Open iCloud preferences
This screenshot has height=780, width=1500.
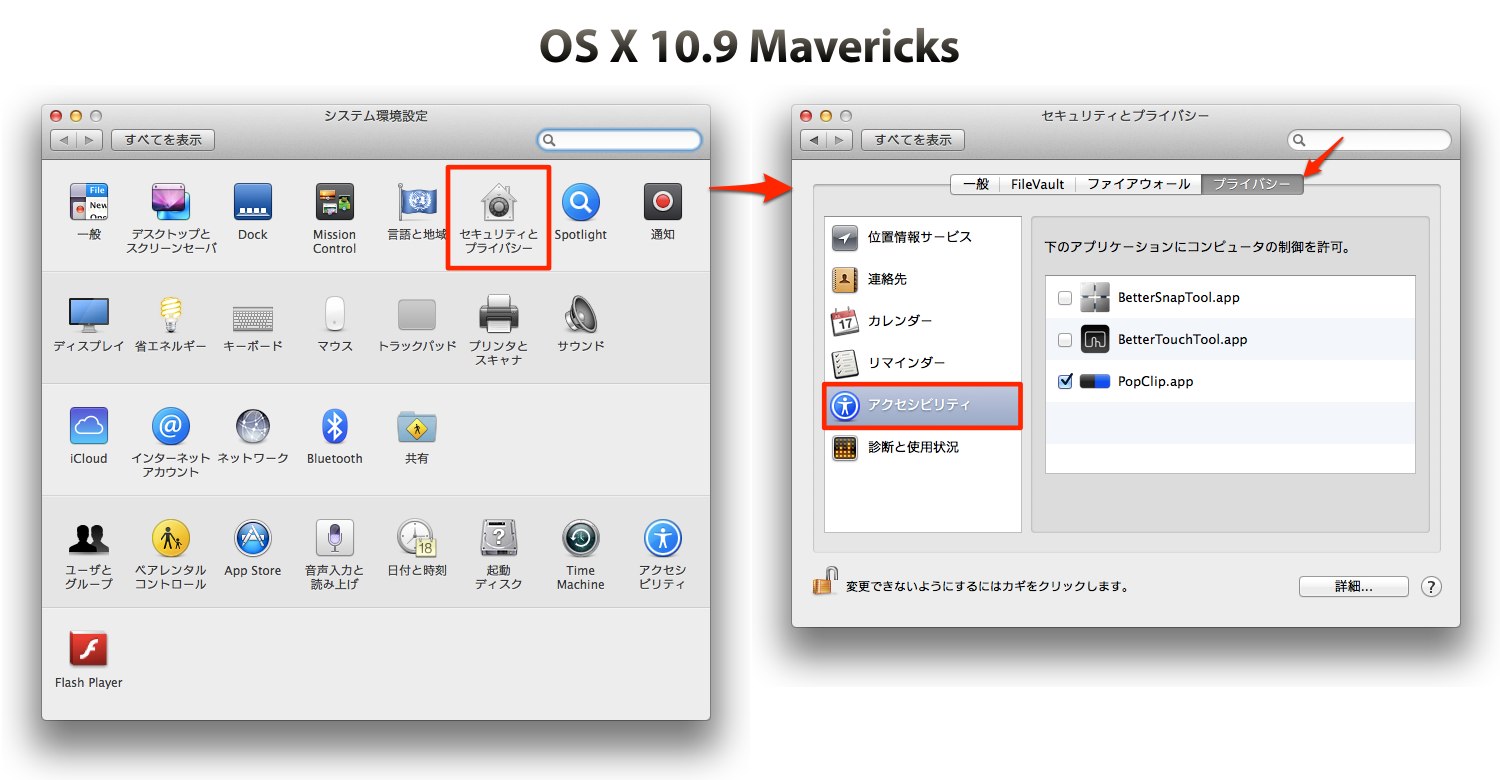click(89, 427)
